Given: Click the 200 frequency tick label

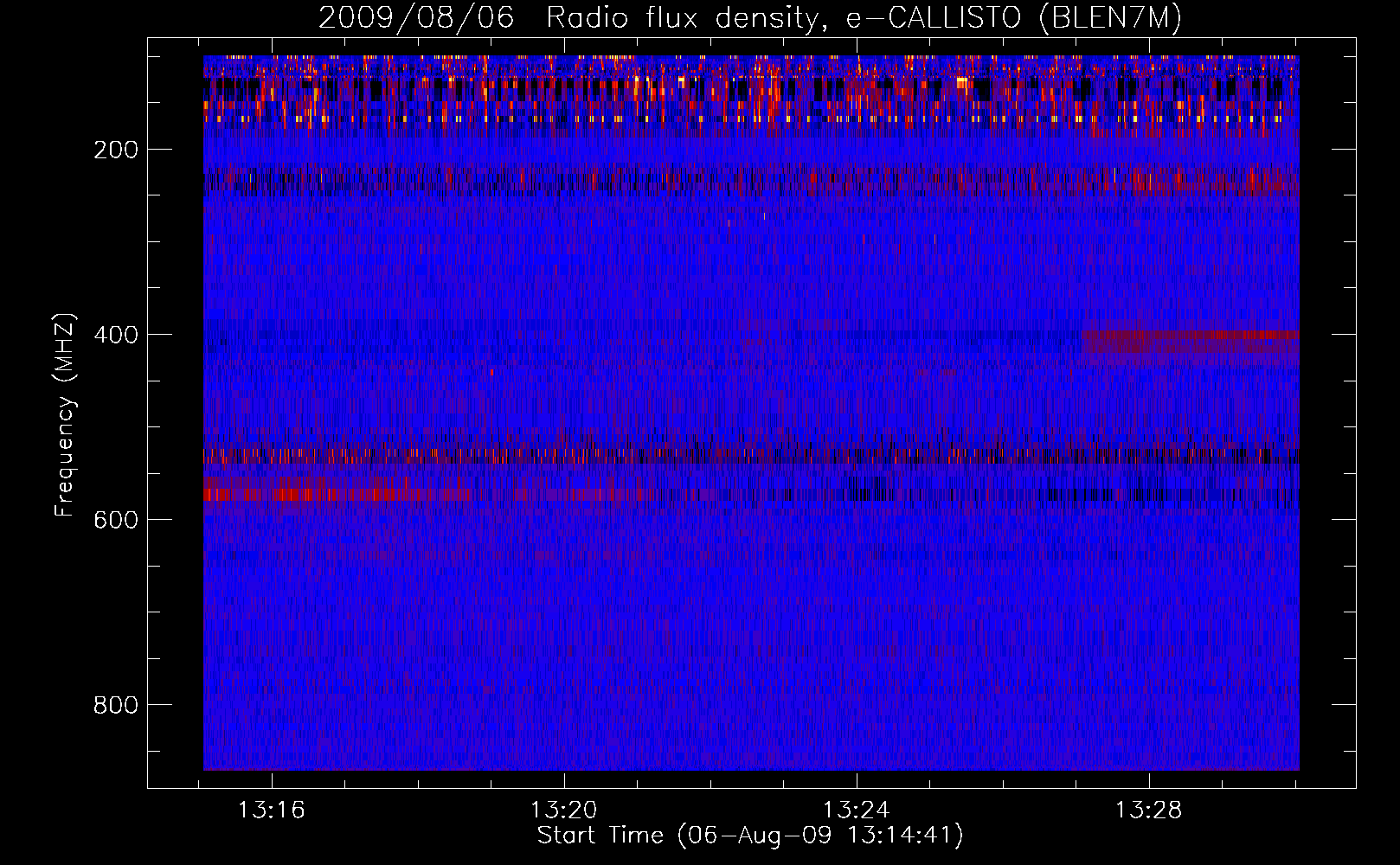Looking at the screenshot, I should [x=116, y=150].
